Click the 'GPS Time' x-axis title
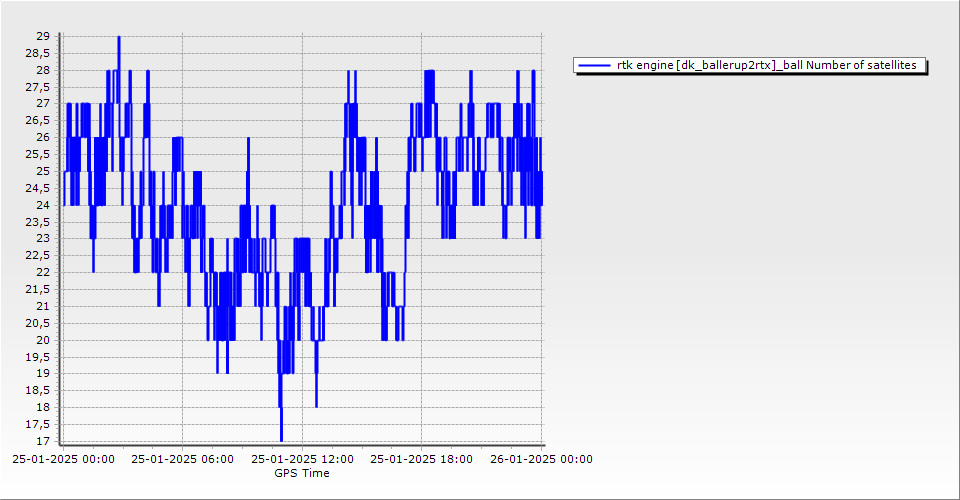Image resolution: width=960 pixels, height=500 pixels. pyautogui.click(x=302, y=473)
